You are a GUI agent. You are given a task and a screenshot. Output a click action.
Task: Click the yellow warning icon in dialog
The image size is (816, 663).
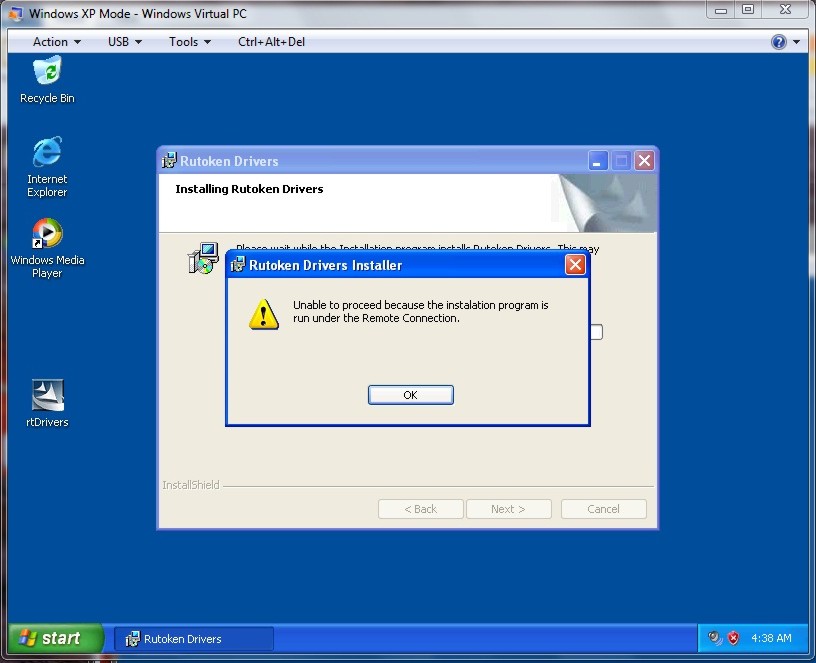(x=264, y=314)
